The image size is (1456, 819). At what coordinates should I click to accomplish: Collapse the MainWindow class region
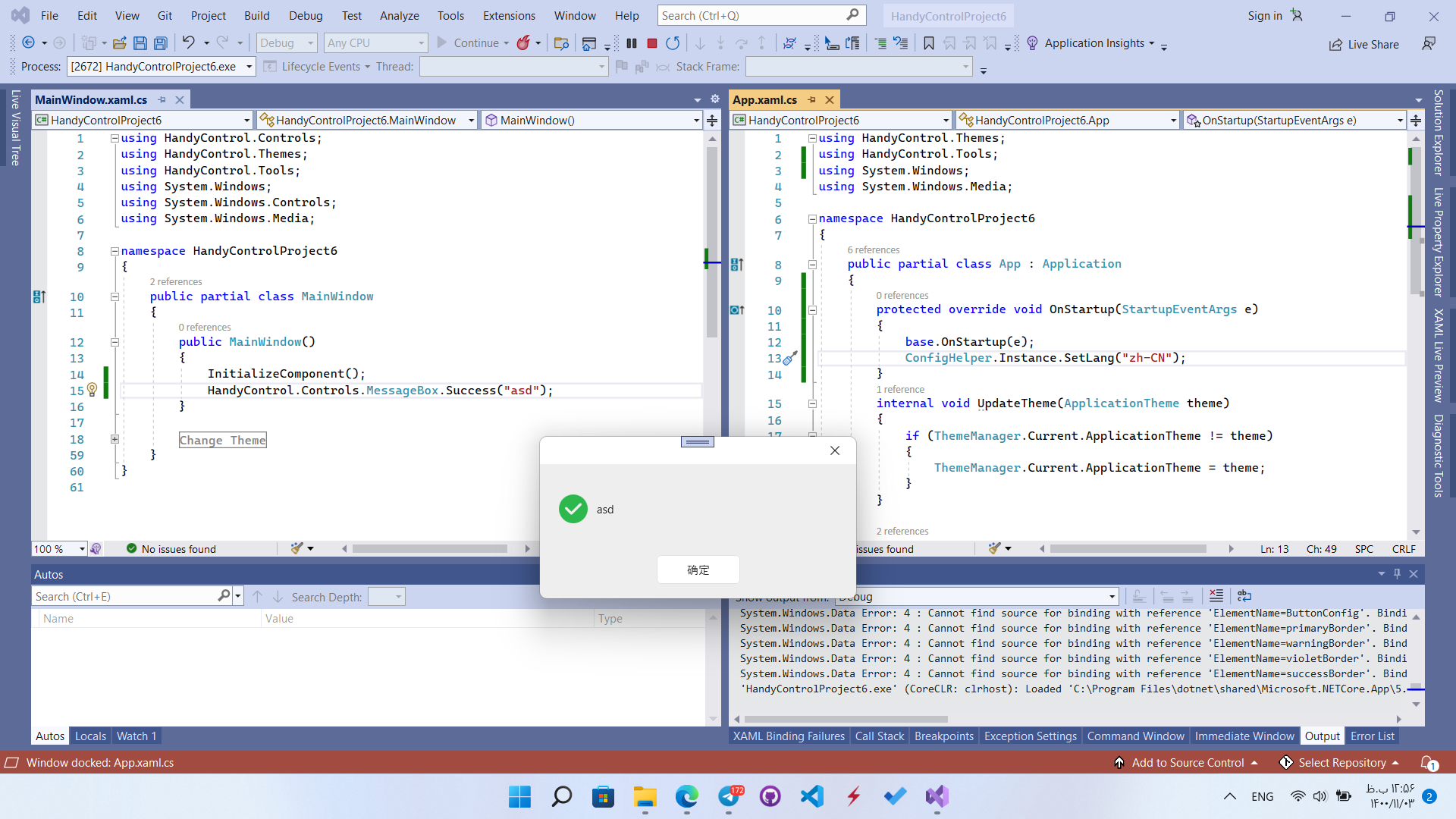click(x=115, y=297)
